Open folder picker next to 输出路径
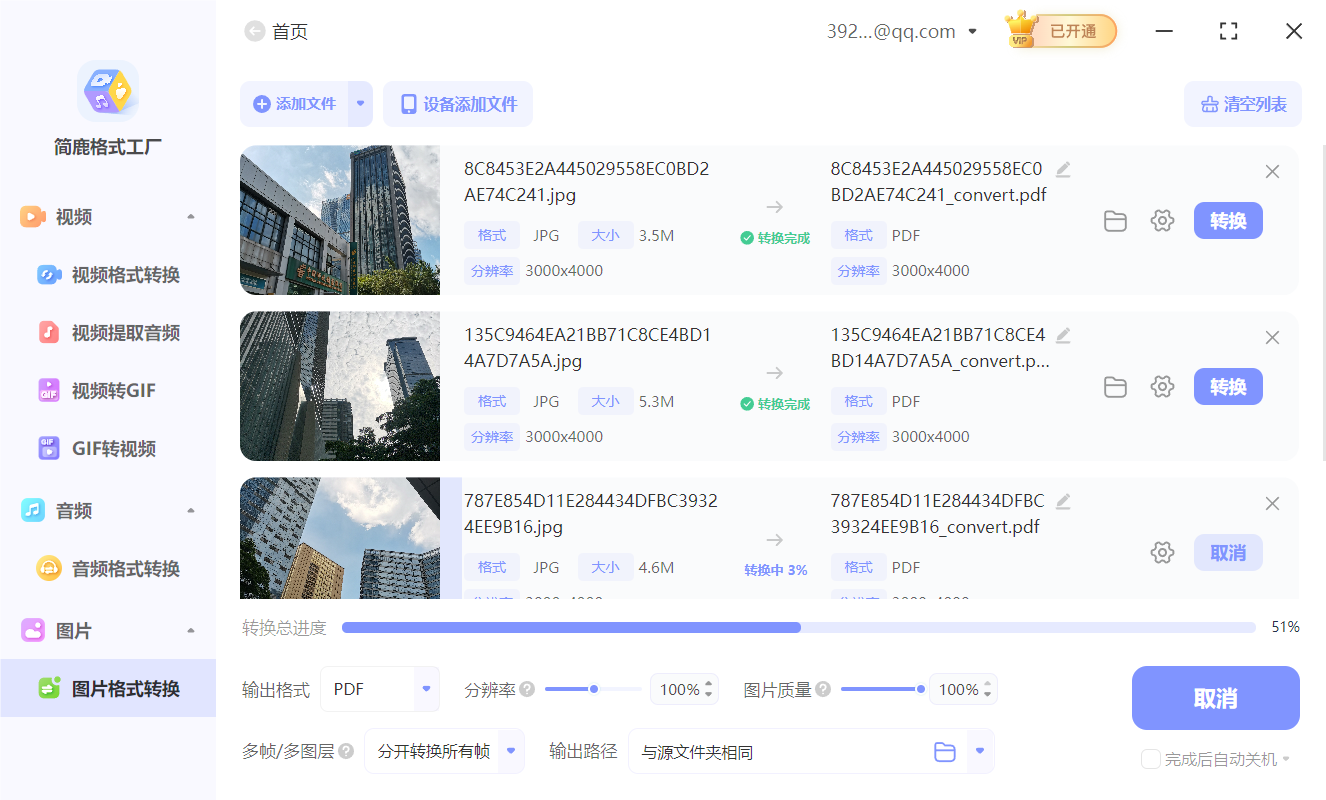This screenshot has width=1326, height=800. pyautogui.click(x=944, y=751)
